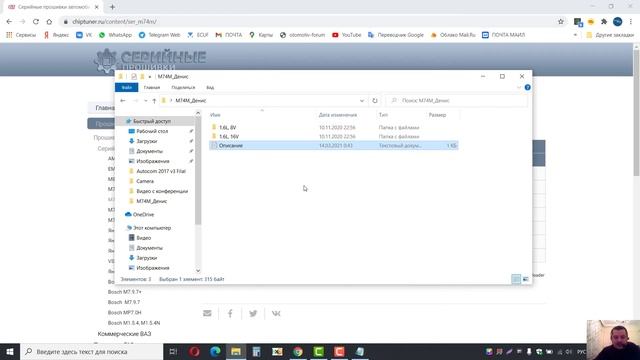The image size is (640, 360).
Task: Open Рабочий стол in Quick access
Action: [152, 131]
